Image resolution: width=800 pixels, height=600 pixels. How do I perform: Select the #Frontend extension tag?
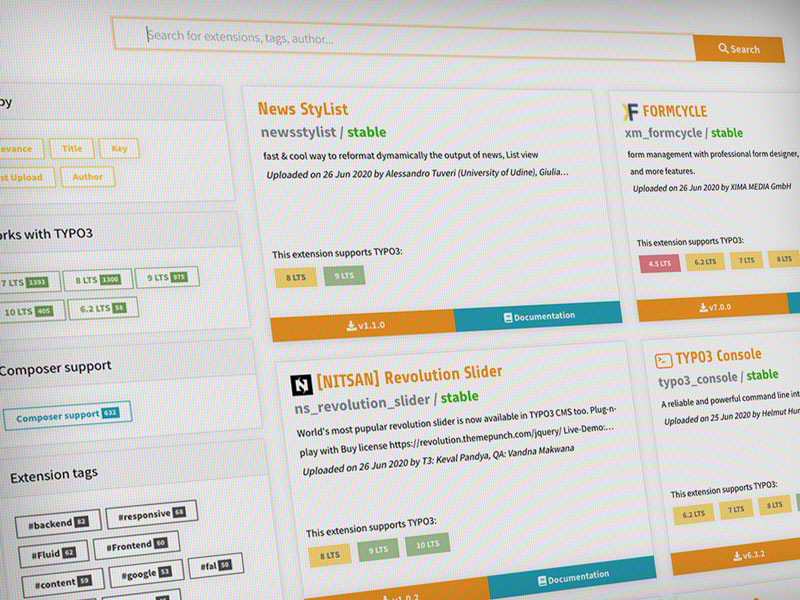point(136,545)
